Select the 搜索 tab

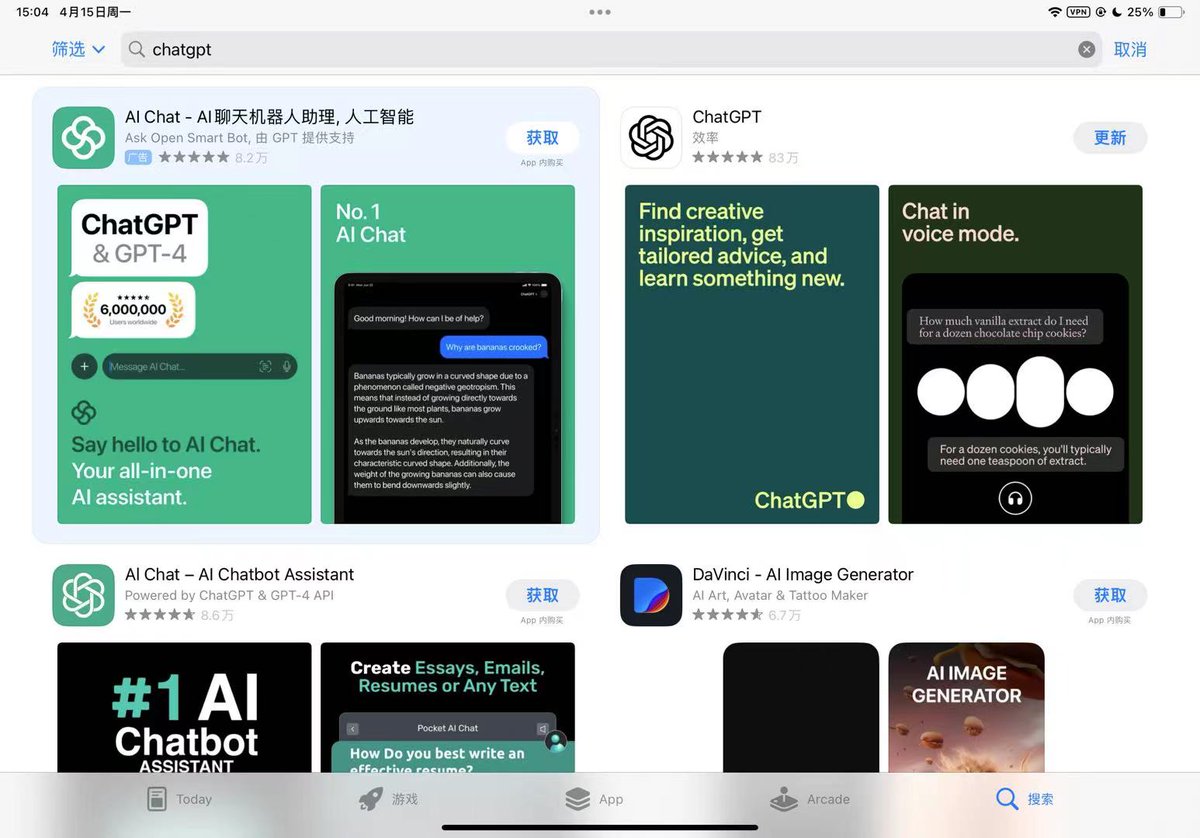1025,799
